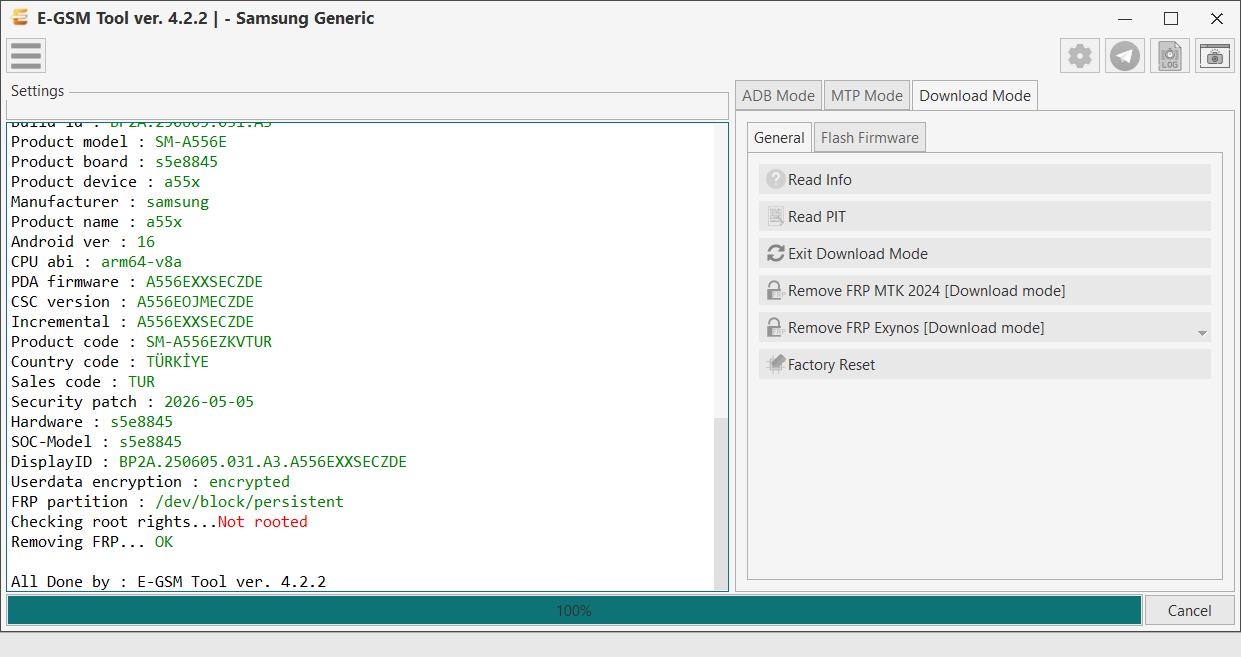1241x657 pixels.
Task: Click the Product device value a55x
Action: [x=182, y=182]
